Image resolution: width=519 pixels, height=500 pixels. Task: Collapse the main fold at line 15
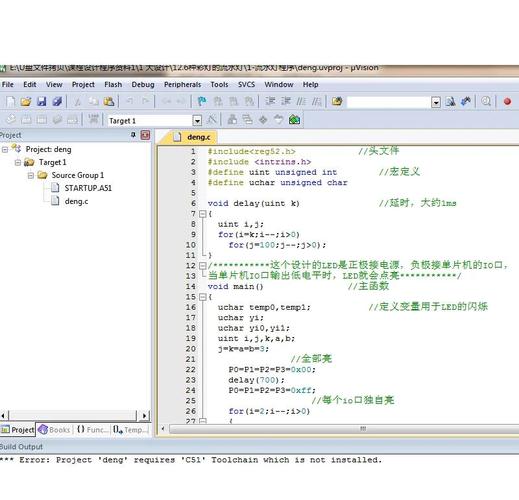pos(202,297)
